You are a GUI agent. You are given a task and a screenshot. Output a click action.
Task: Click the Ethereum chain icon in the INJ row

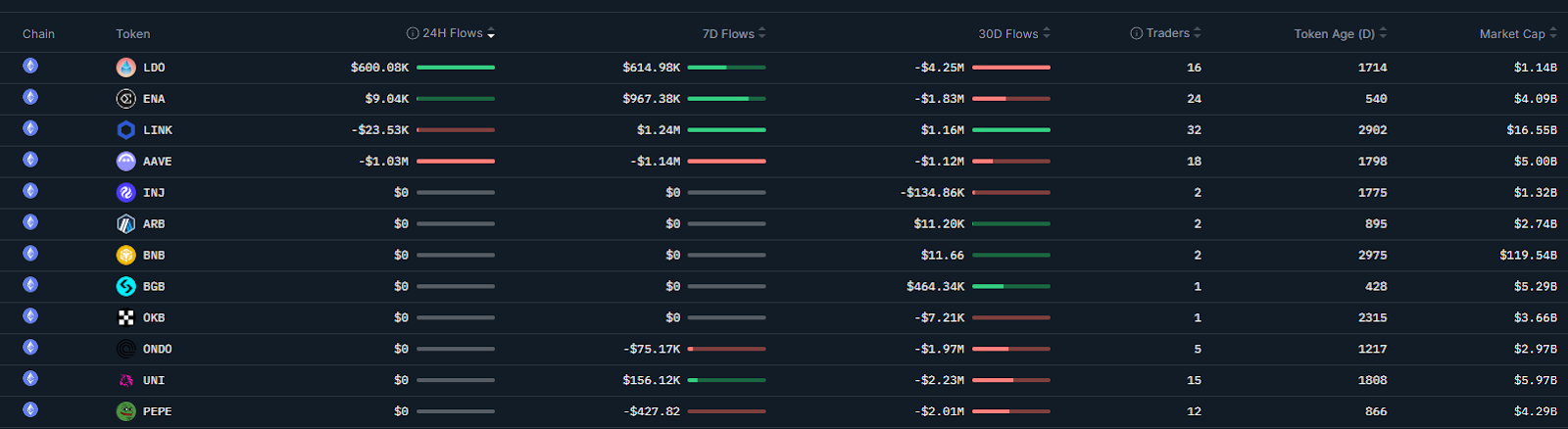(x=30, y=191)
